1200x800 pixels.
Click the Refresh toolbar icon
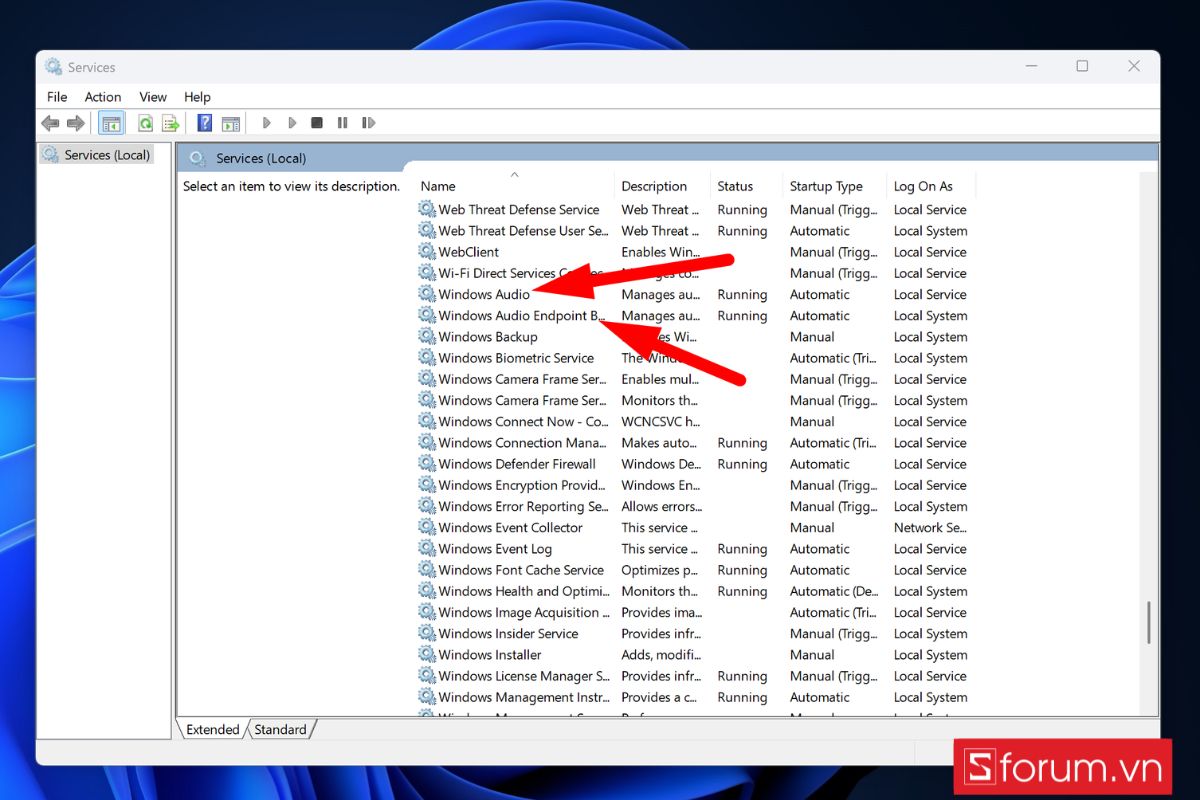coord(146,123)
